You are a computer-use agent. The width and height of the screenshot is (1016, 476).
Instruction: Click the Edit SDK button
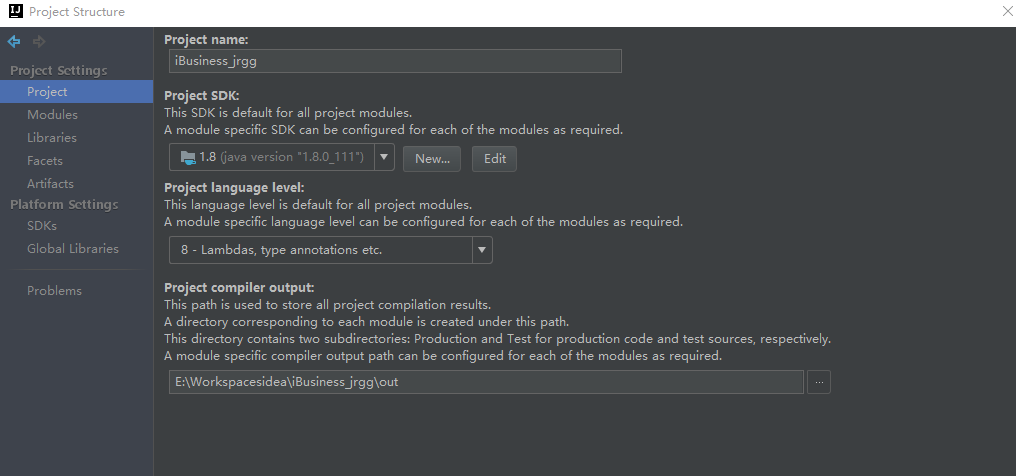[494, 159]
